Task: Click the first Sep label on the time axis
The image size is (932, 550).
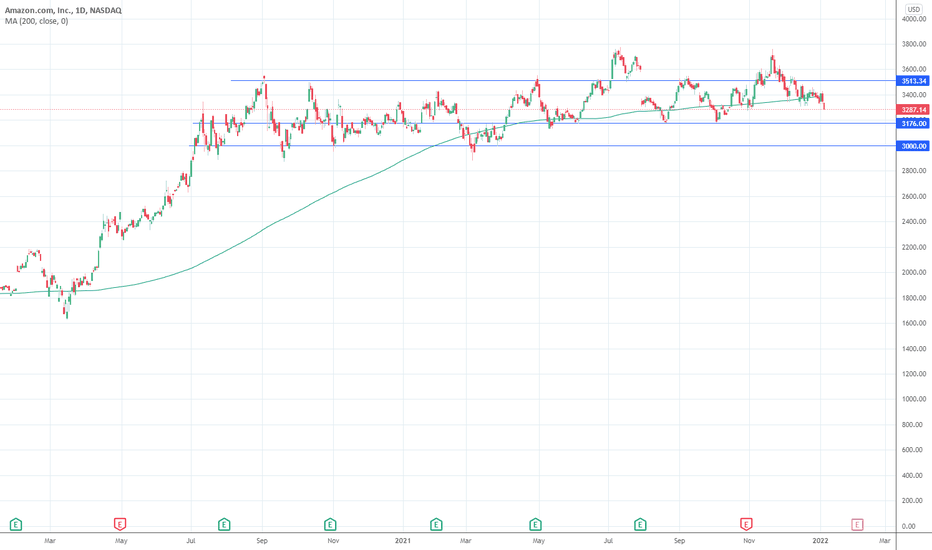Action: tap(262, 540)
